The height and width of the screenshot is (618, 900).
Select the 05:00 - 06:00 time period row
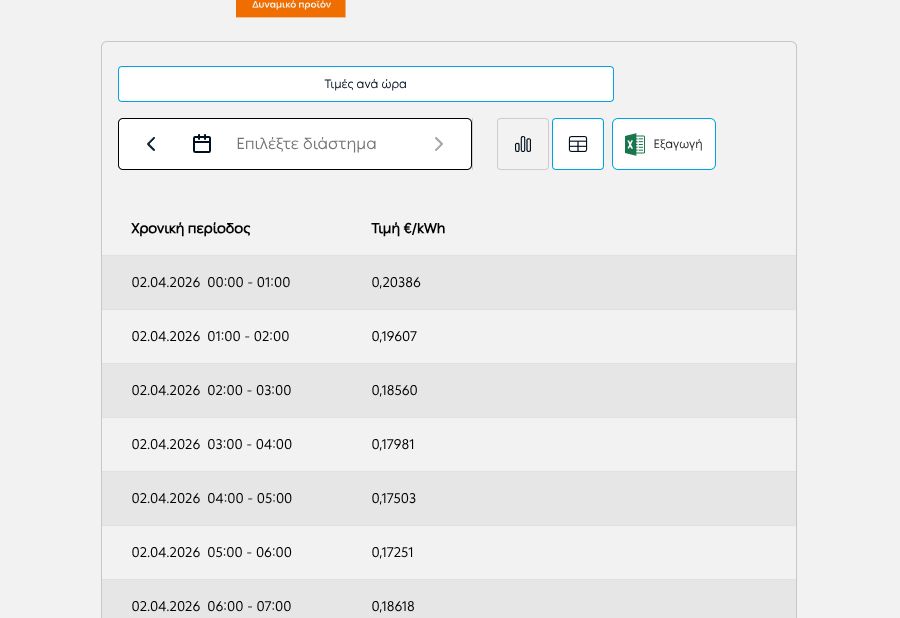212,553
